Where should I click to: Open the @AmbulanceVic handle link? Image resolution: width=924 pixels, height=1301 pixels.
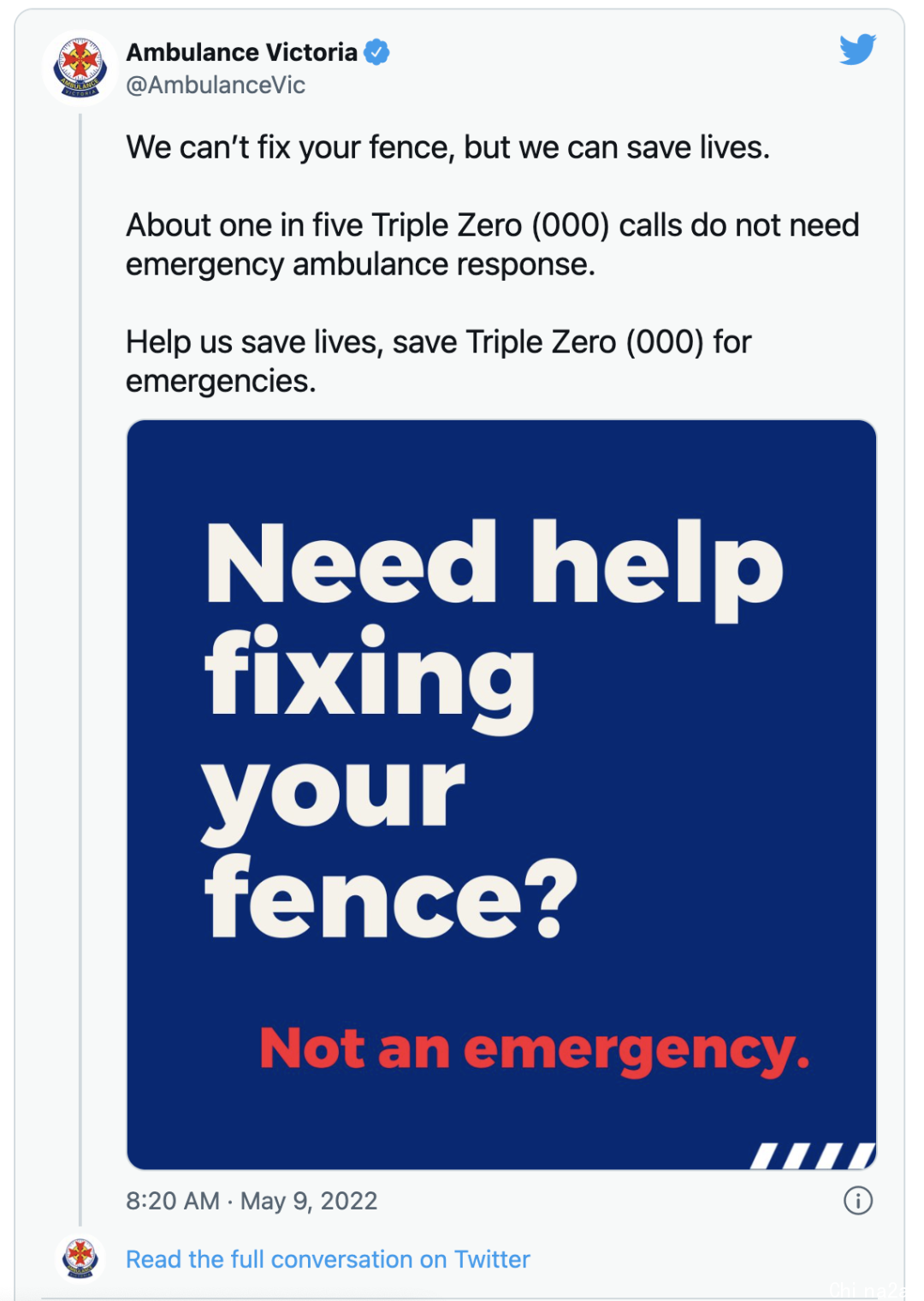click(x=216, y=85)
